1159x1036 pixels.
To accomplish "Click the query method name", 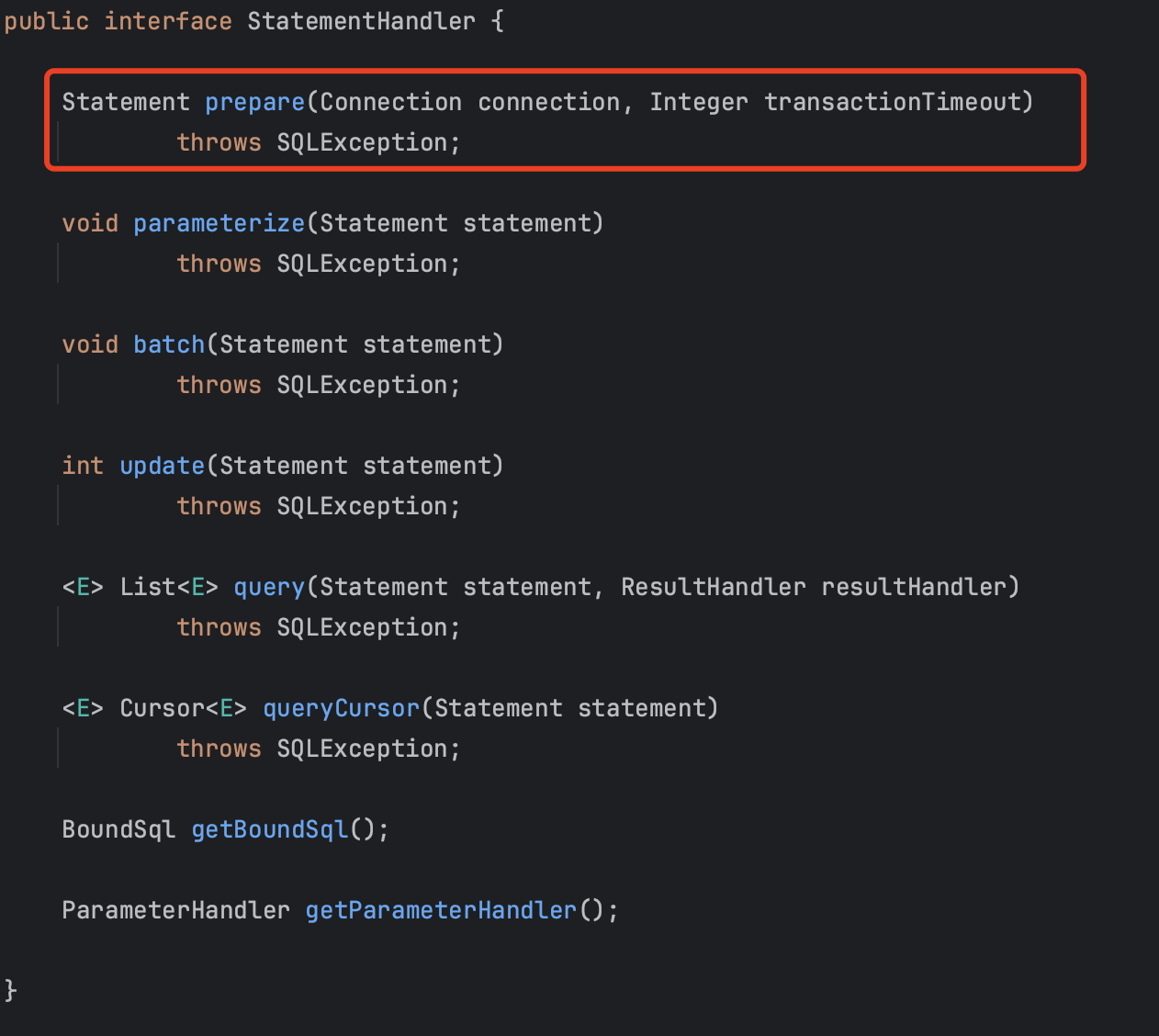I will [269, 587].
